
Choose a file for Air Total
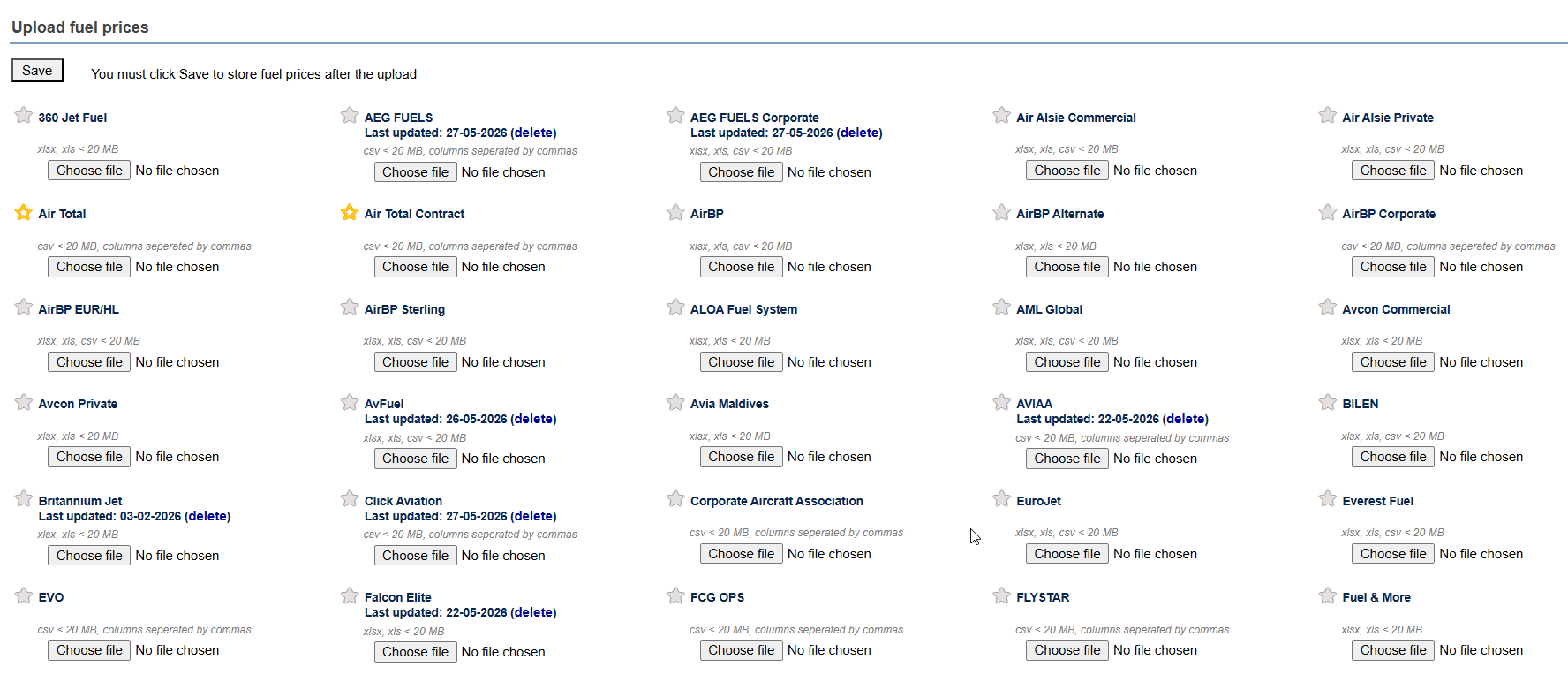89,267
